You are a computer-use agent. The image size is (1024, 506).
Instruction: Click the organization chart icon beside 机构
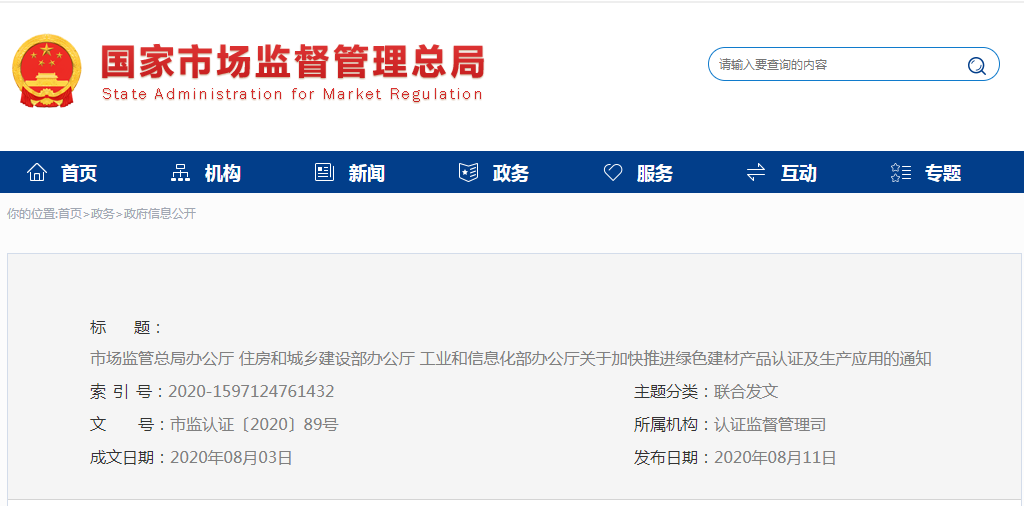point(180,173)
